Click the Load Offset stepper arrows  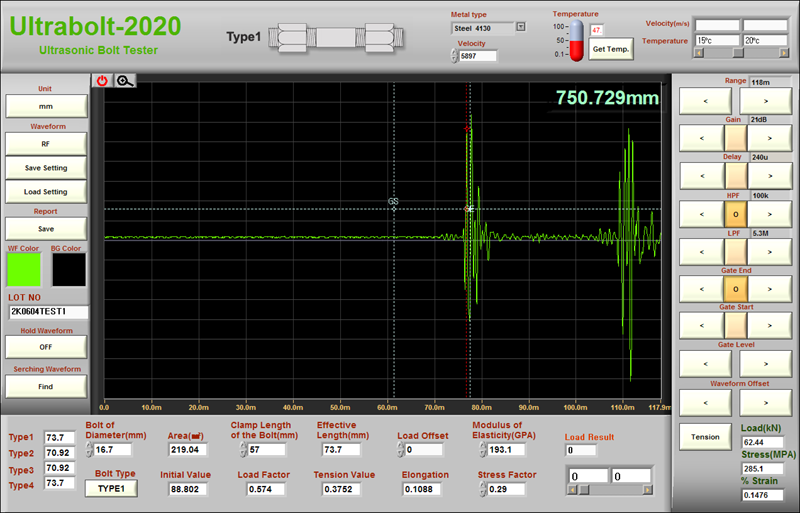point(400,449)
